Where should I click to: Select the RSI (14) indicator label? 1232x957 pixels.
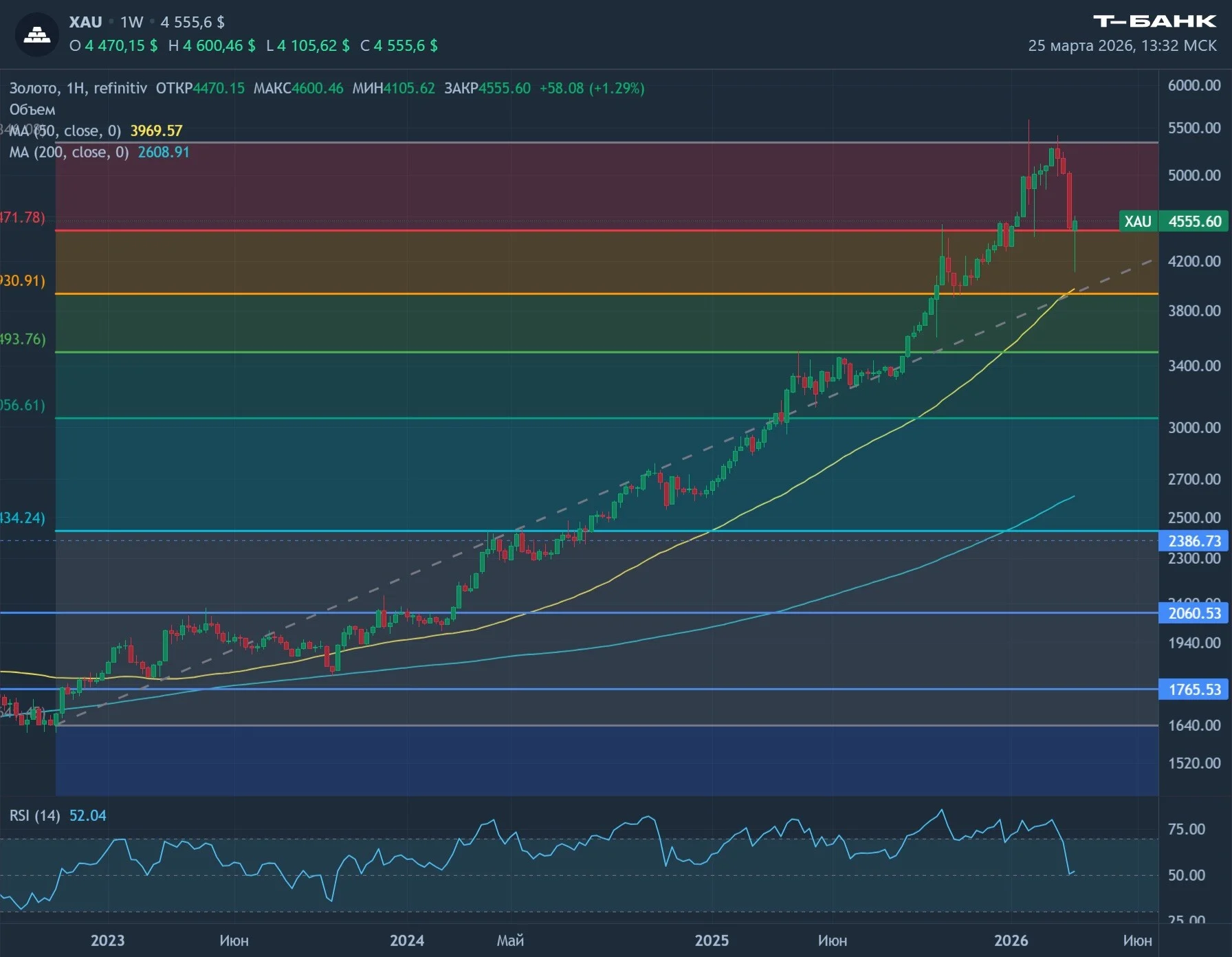click(34, 815)
